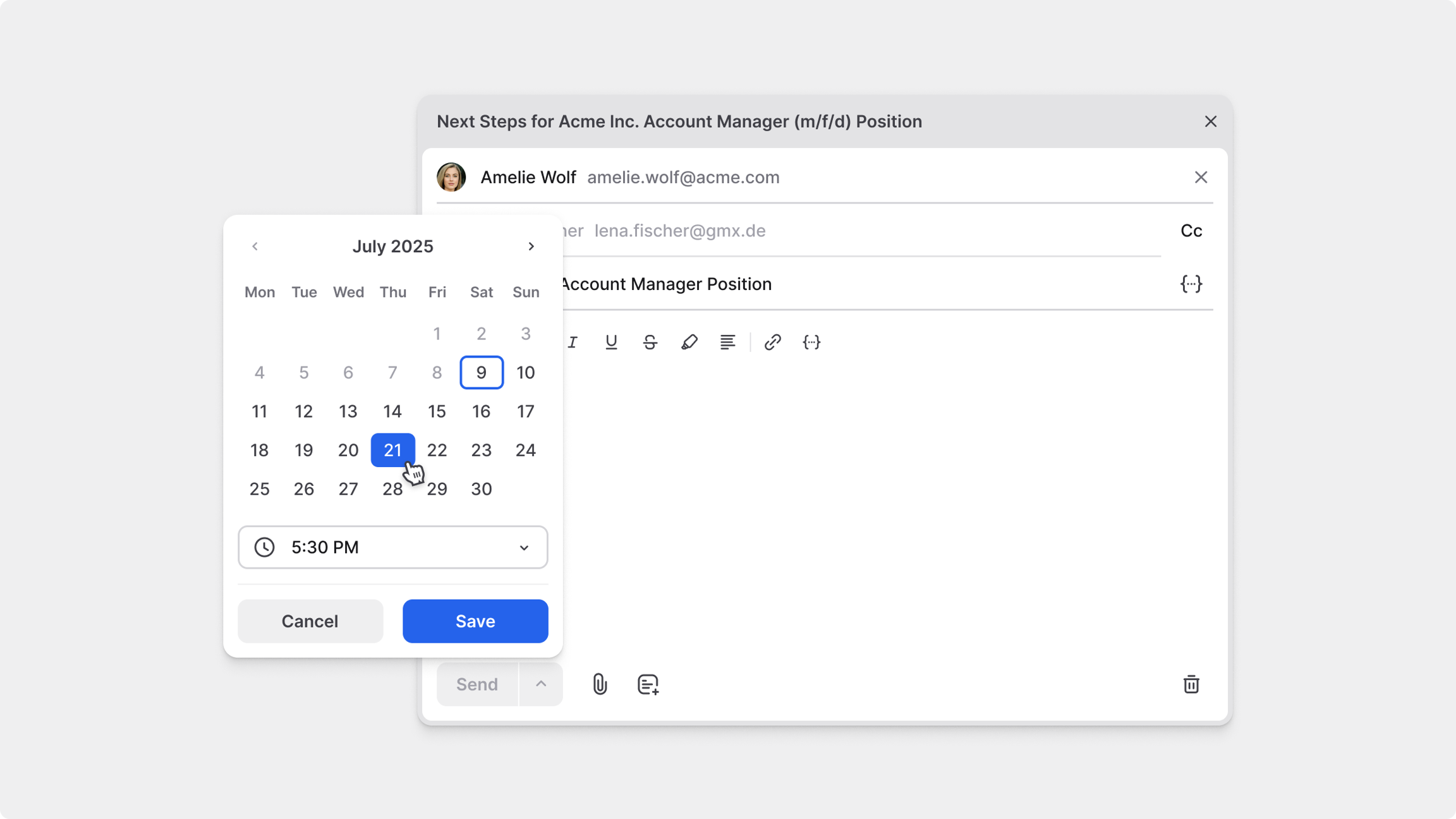1456x819 pixels.
Task: Open the insert template icon
Action: 648,684
